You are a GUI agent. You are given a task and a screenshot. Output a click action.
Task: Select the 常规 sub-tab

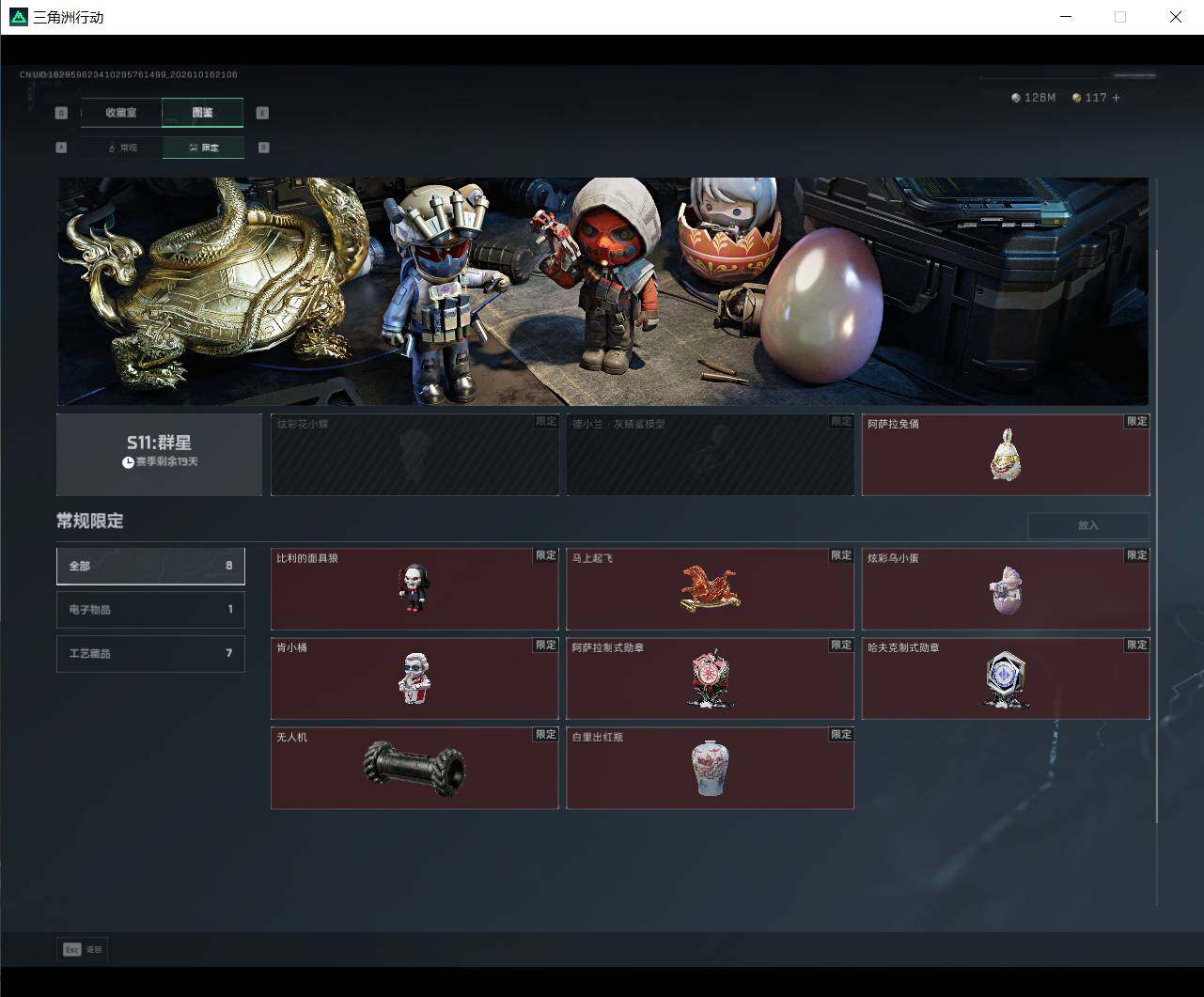[122, 148]
